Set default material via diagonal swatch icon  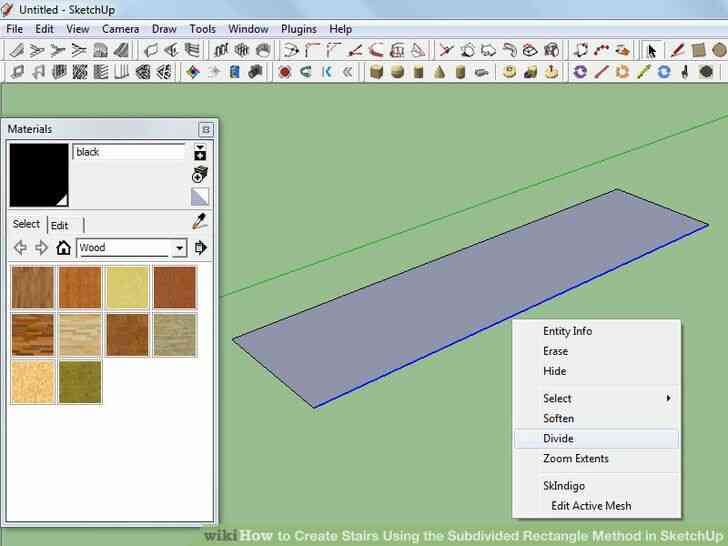click(x=200, y=196)
